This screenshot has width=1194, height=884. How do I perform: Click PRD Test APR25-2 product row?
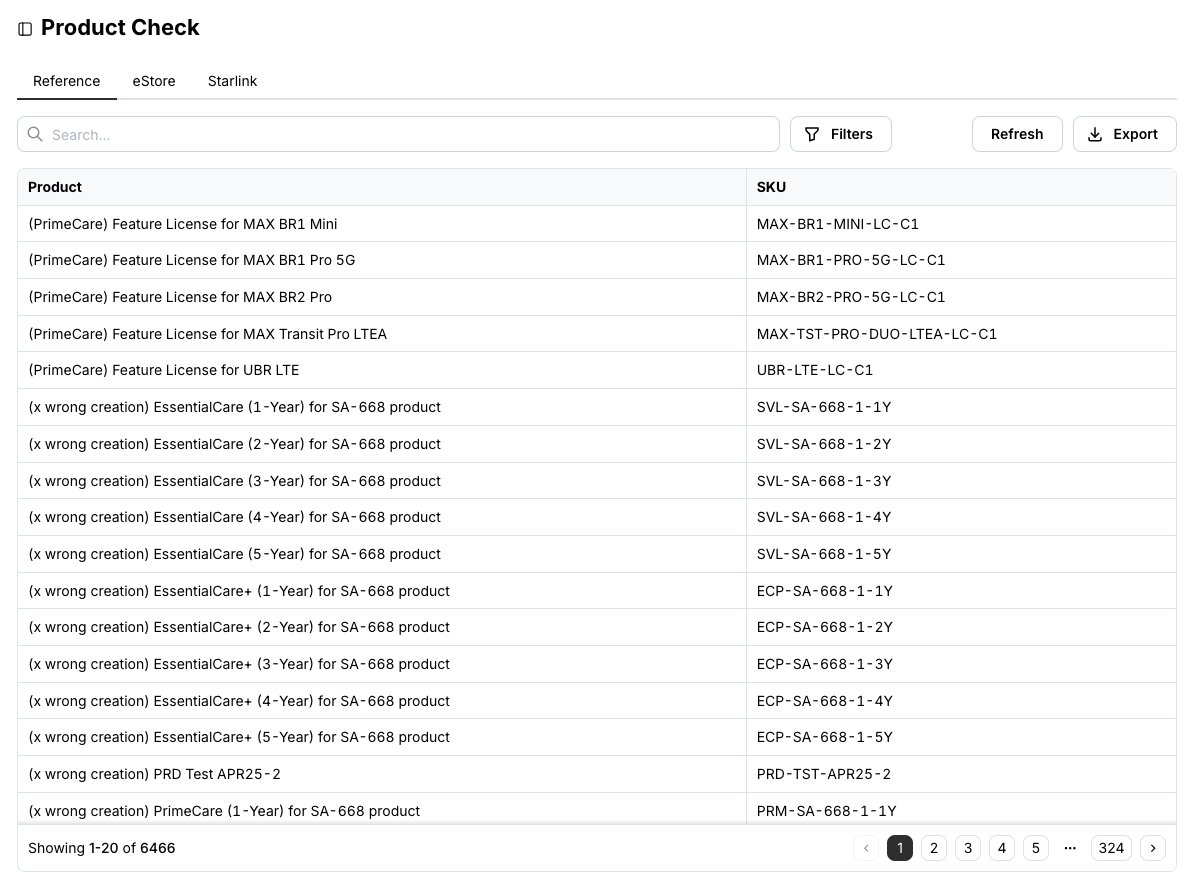597,774
